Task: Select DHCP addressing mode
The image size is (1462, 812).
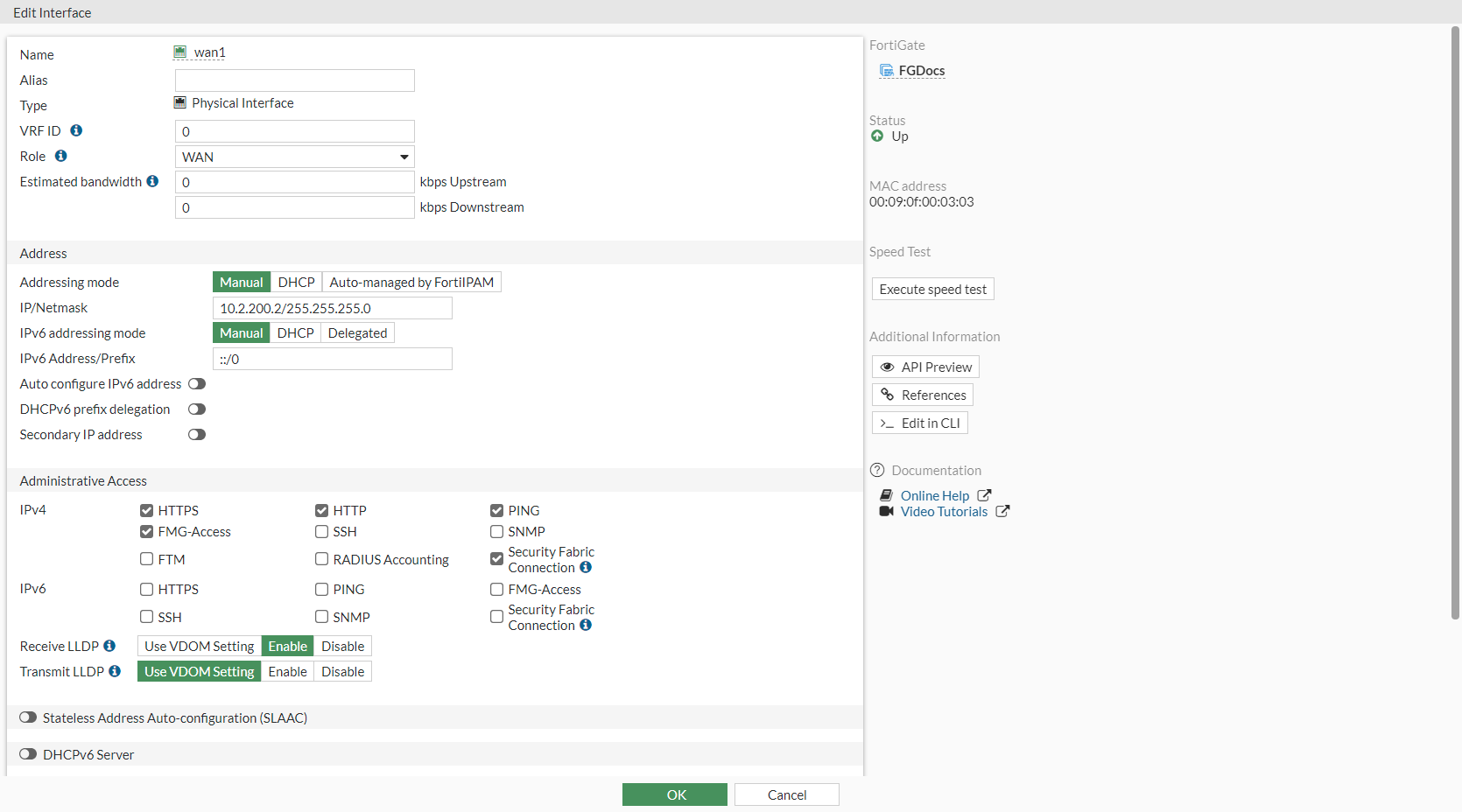Action: (x=296, y=282)
